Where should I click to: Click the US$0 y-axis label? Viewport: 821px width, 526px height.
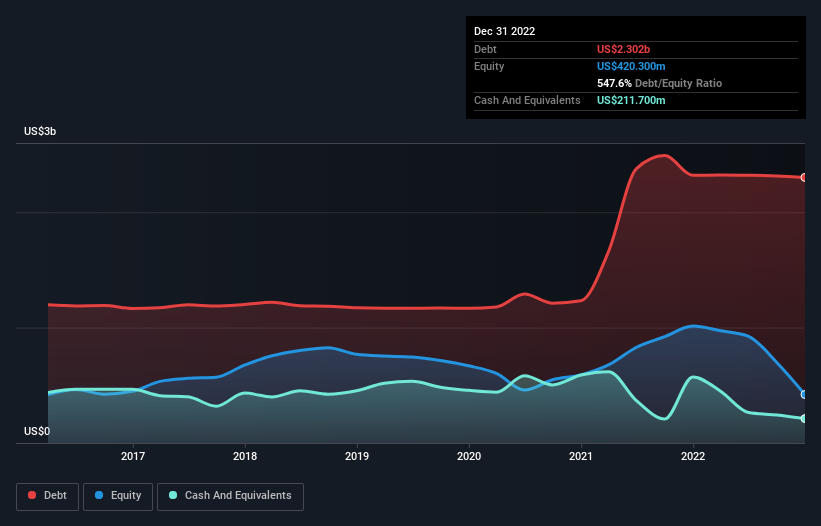pos(37,431)
